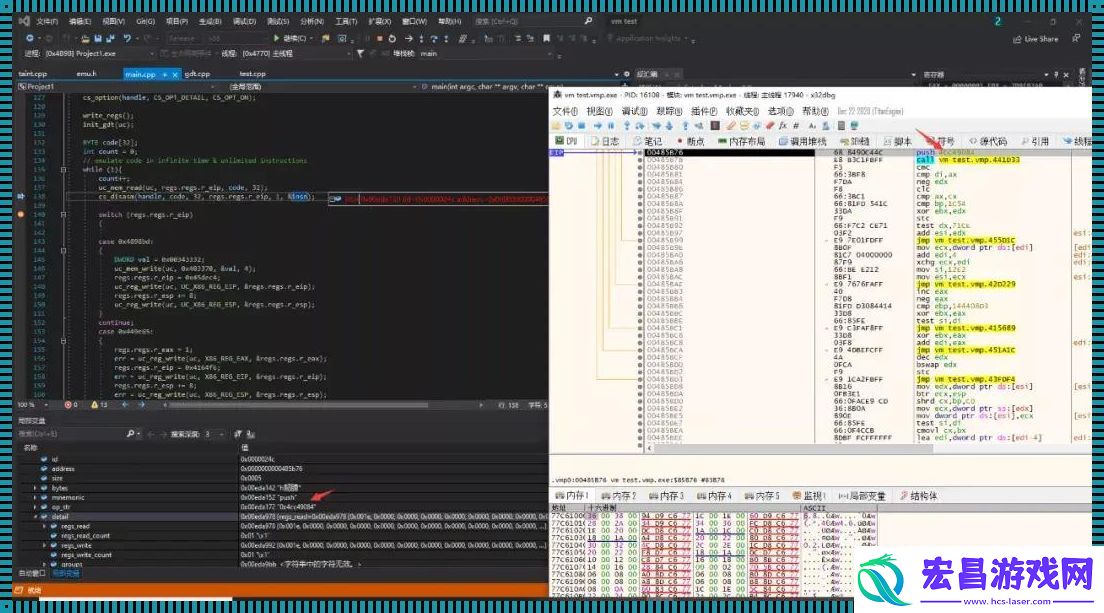The image size is (1104, 613).
Task: Open the 全局范围 scope dropdown
Action: click(321, 87)
